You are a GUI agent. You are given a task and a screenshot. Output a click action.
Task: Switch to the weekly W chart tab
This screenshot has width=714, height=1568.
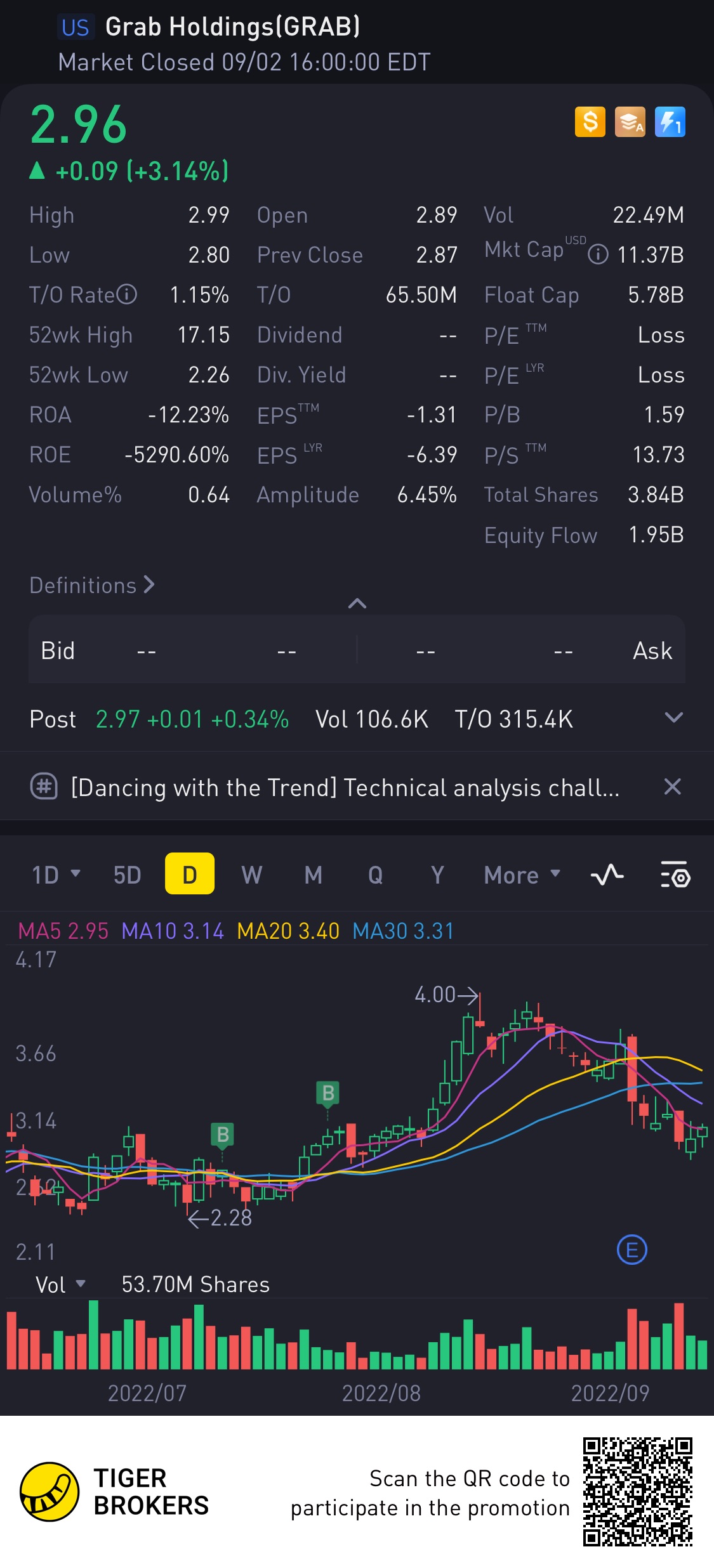tap(251, 875)
